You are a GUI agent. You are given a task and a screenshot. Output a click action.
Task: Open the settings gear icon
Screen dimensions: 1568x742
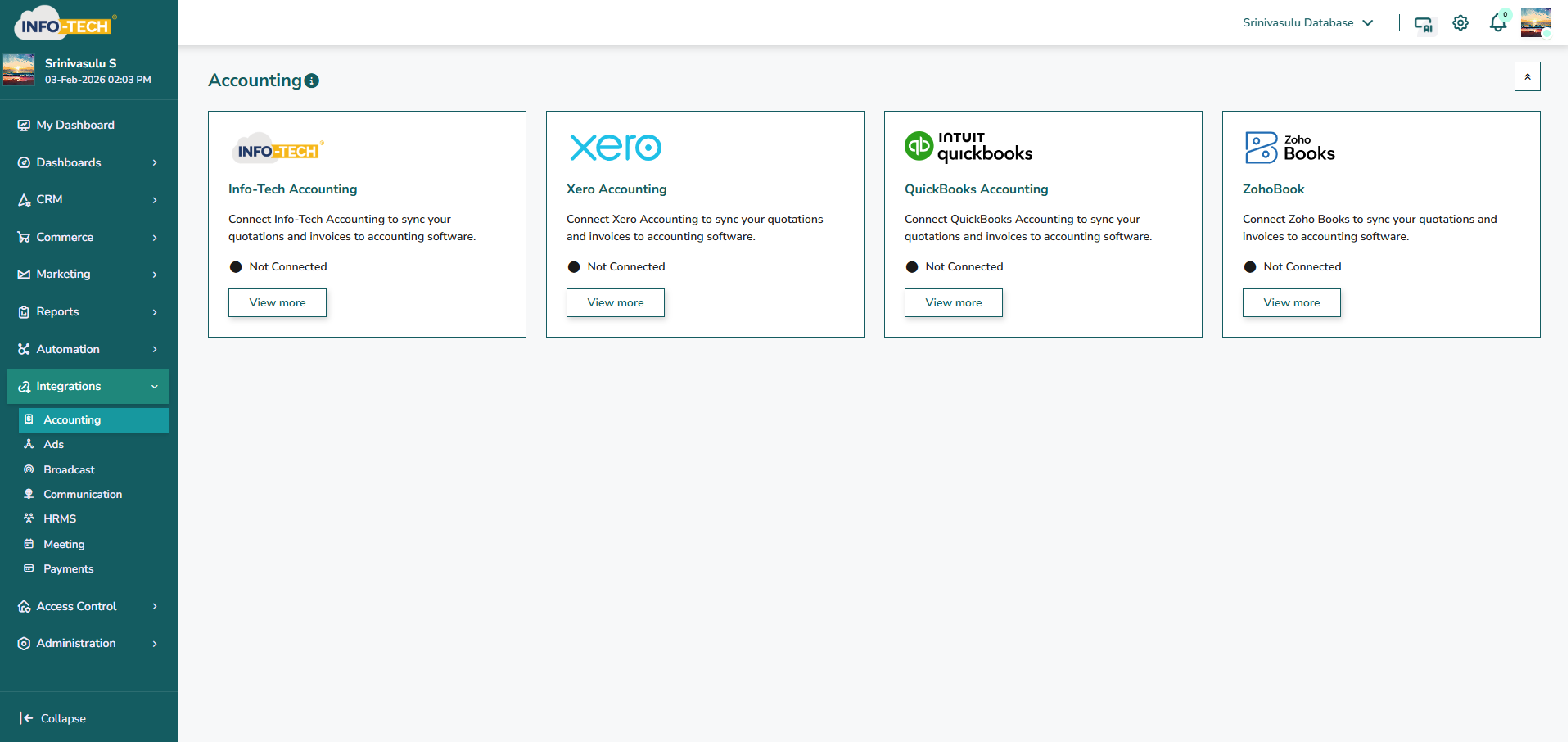click(x=1460, y=23)
